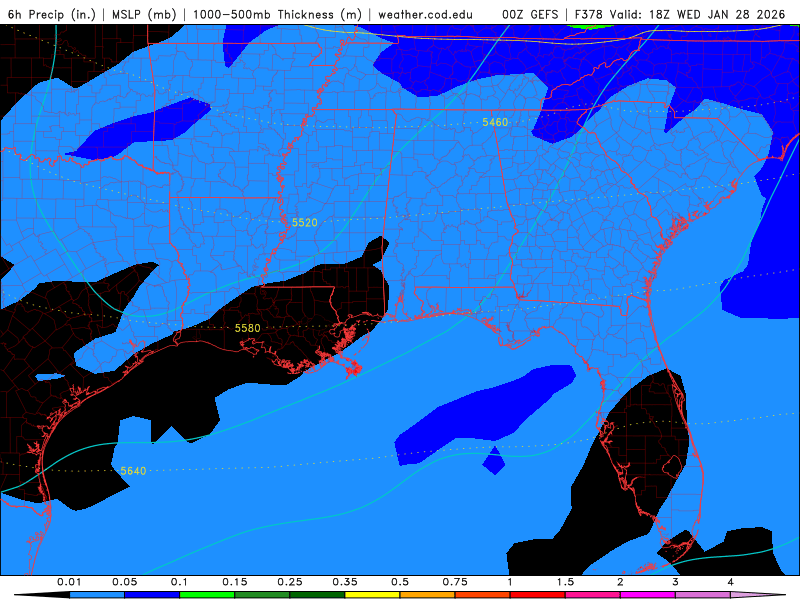Click the medium green 0.15–0.25 legend swatch

[x=262, y=595]
